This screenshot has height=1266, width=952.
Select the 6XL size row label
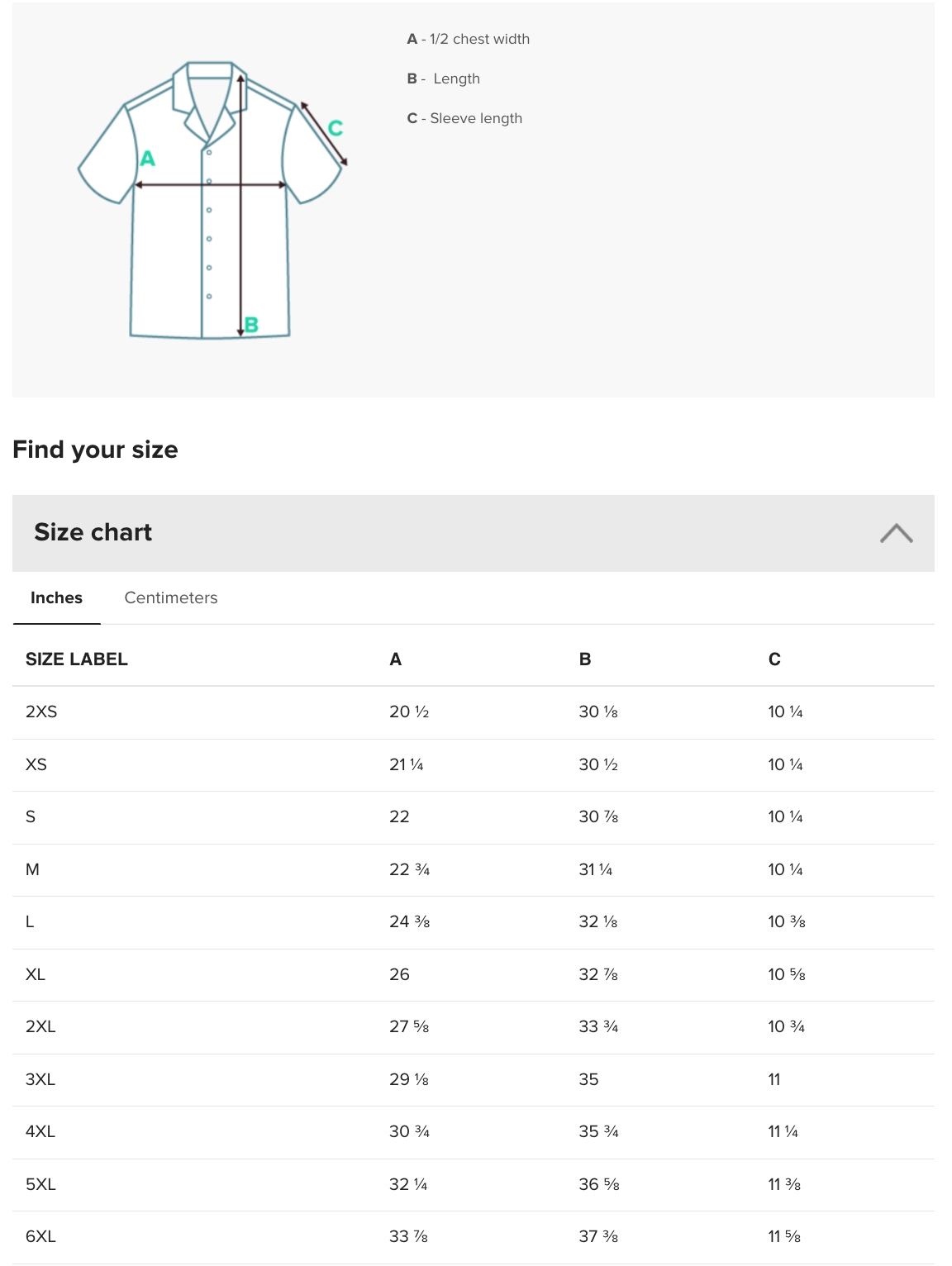[x=40, y=1236]
